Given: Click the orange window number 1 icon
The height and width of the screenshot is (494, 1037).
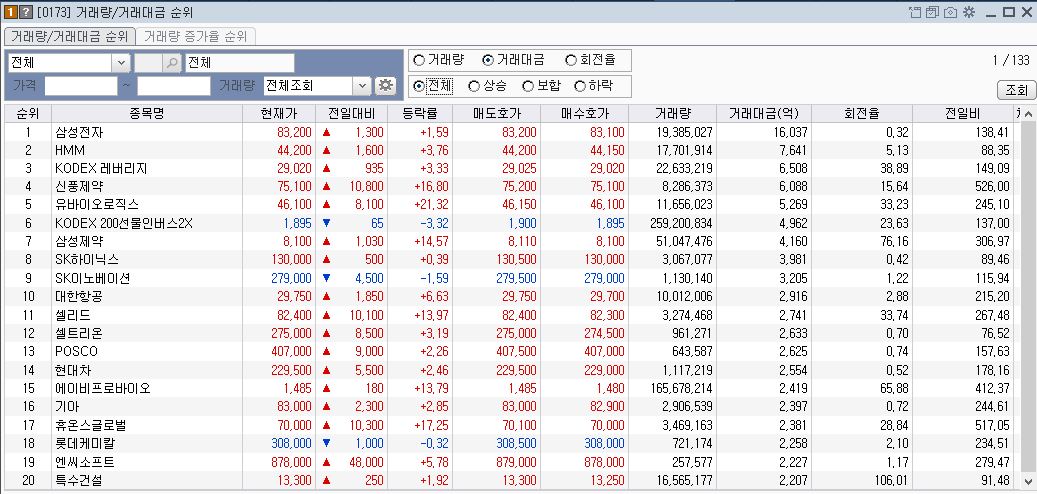Looking at the screenshot, I should (10, 12).
